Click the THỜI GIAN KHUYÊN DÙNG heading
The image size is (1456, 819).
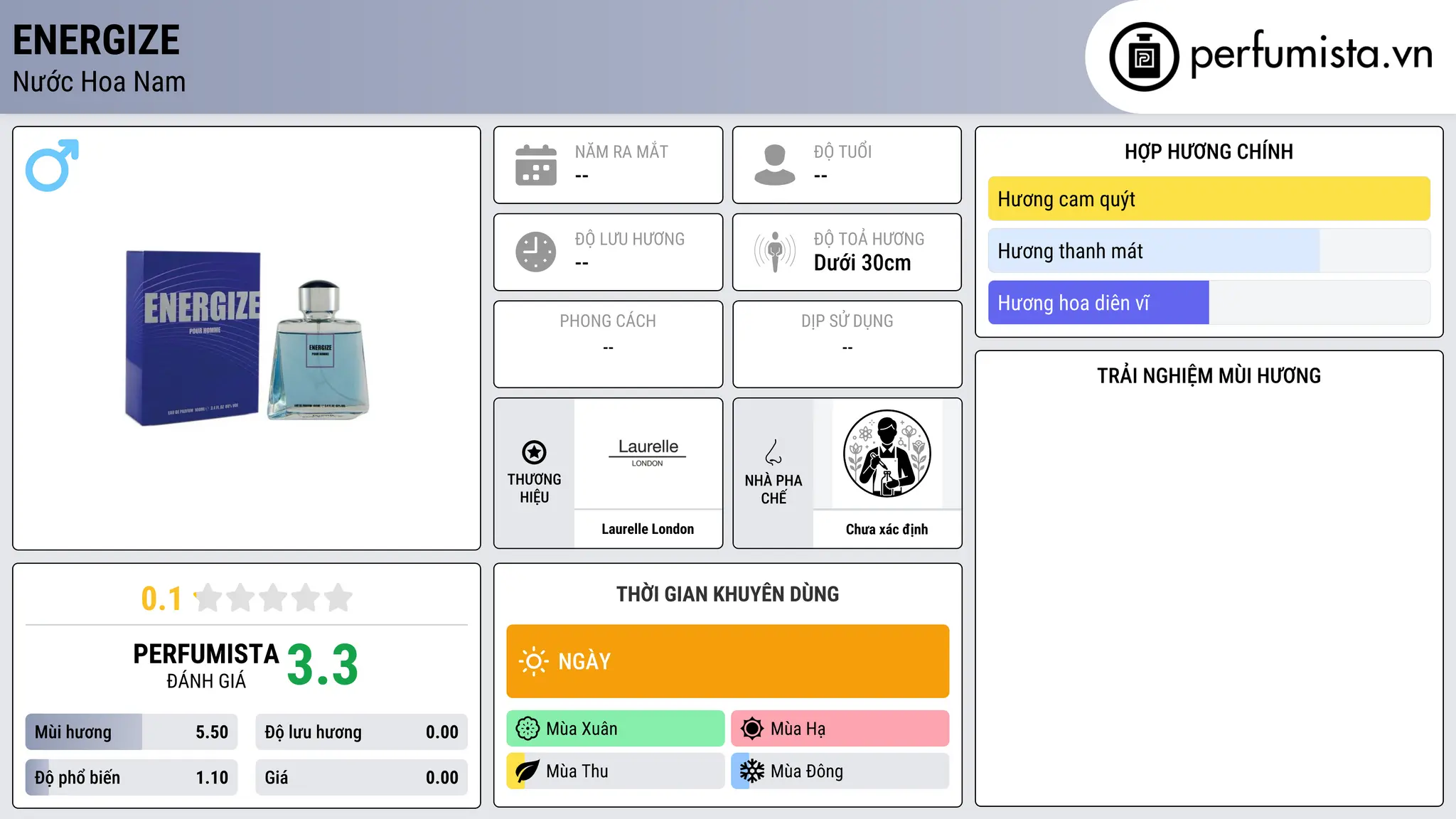[x=728, y=594]
